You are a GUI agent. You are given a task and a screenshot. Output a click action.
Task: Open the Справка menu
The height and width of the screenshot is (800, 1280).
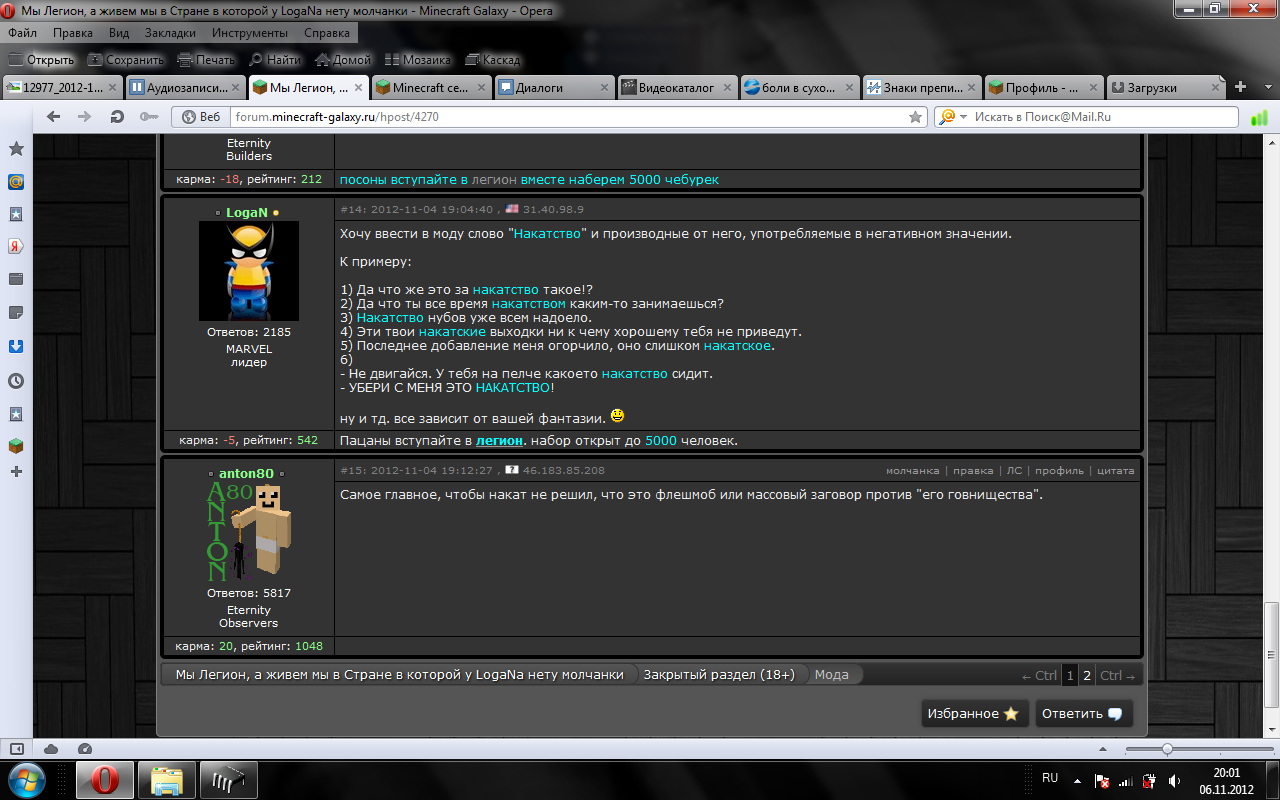(326, 33)
